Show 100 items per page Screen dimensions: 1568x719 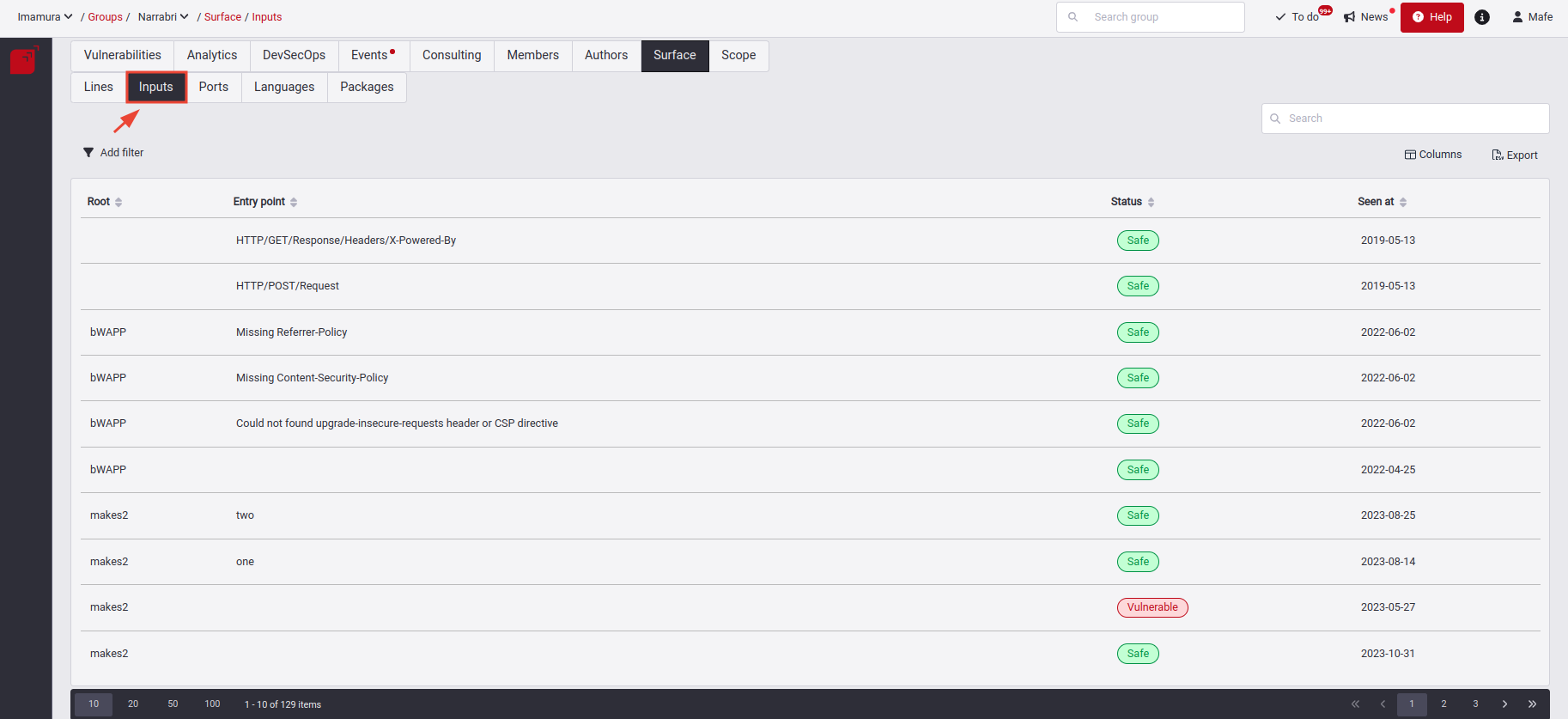click(212, 704)
